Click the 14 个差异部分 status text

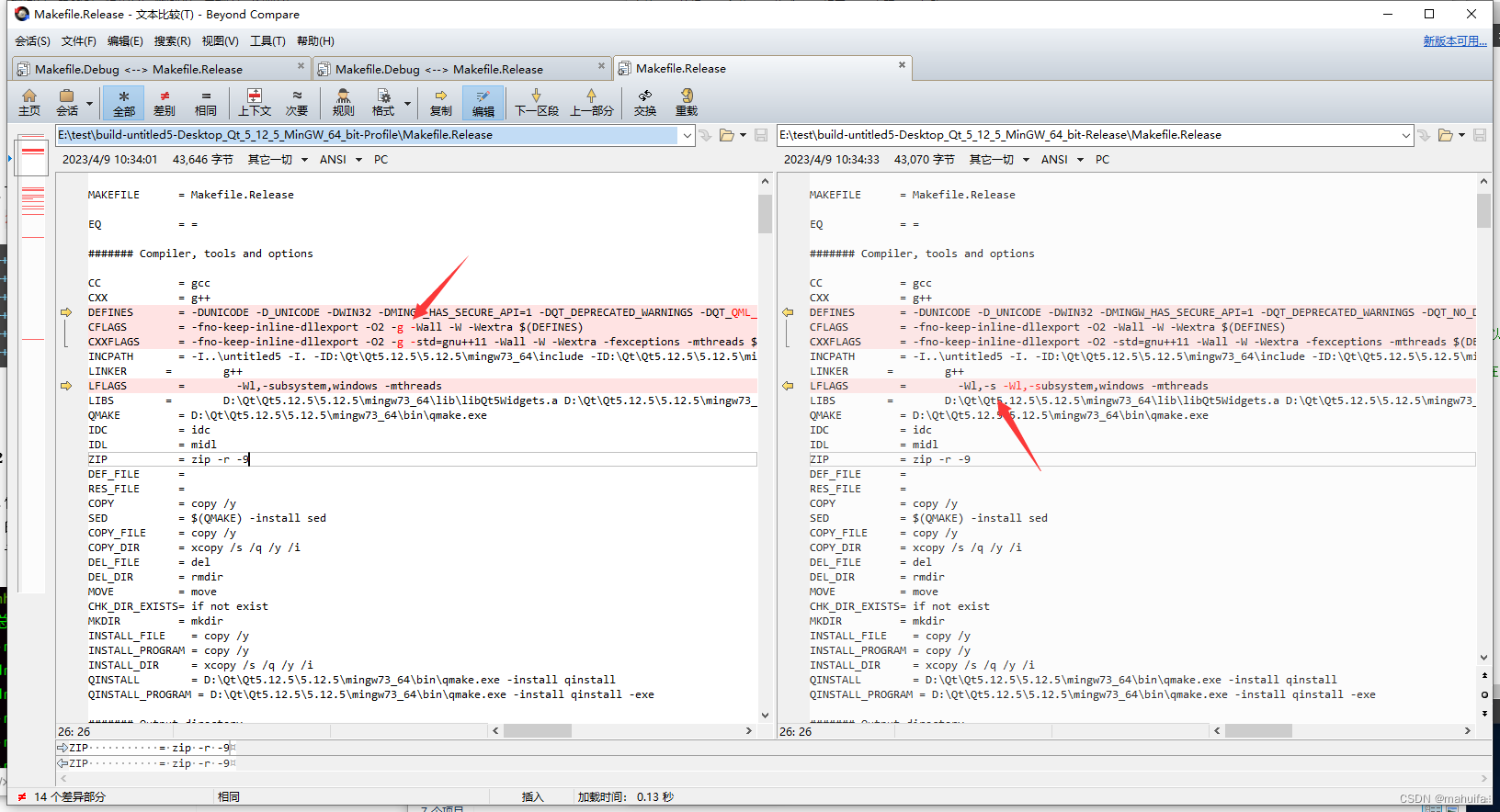point(70,797)
